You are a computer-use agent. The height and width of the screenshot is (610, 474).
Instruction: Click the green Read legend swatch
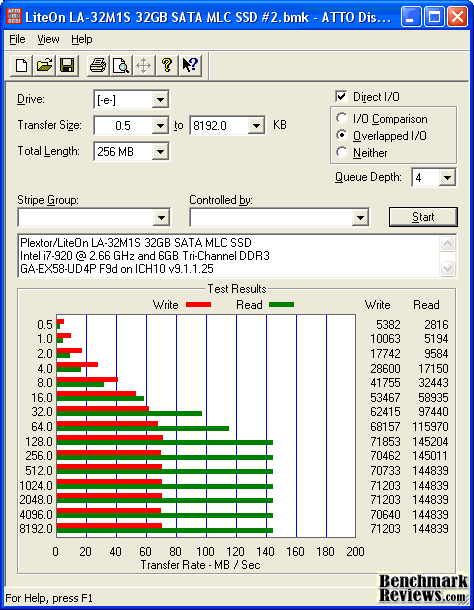281,305
